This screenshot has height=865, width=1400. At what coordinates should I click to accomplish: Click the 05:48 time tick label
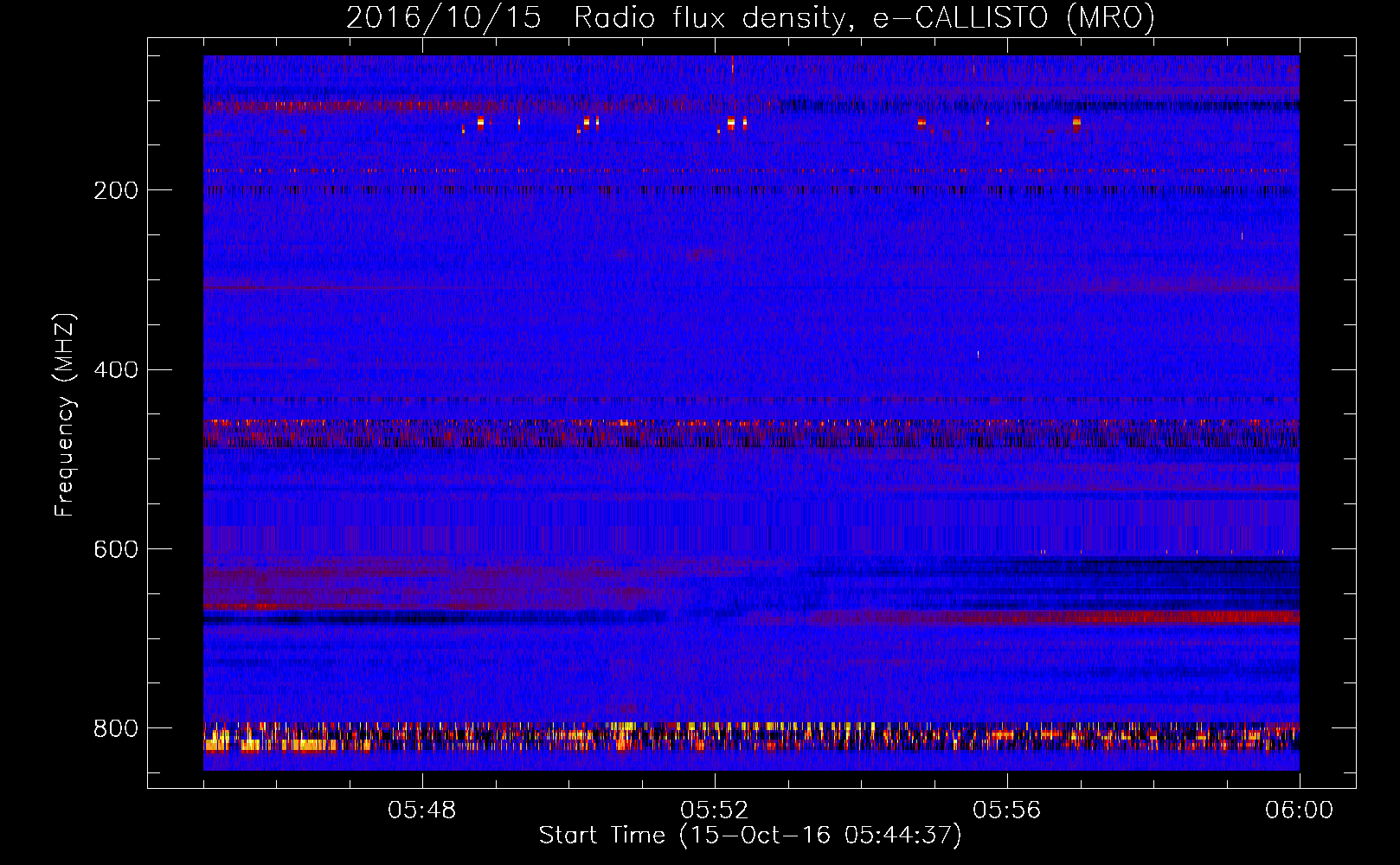pos(421,811)
